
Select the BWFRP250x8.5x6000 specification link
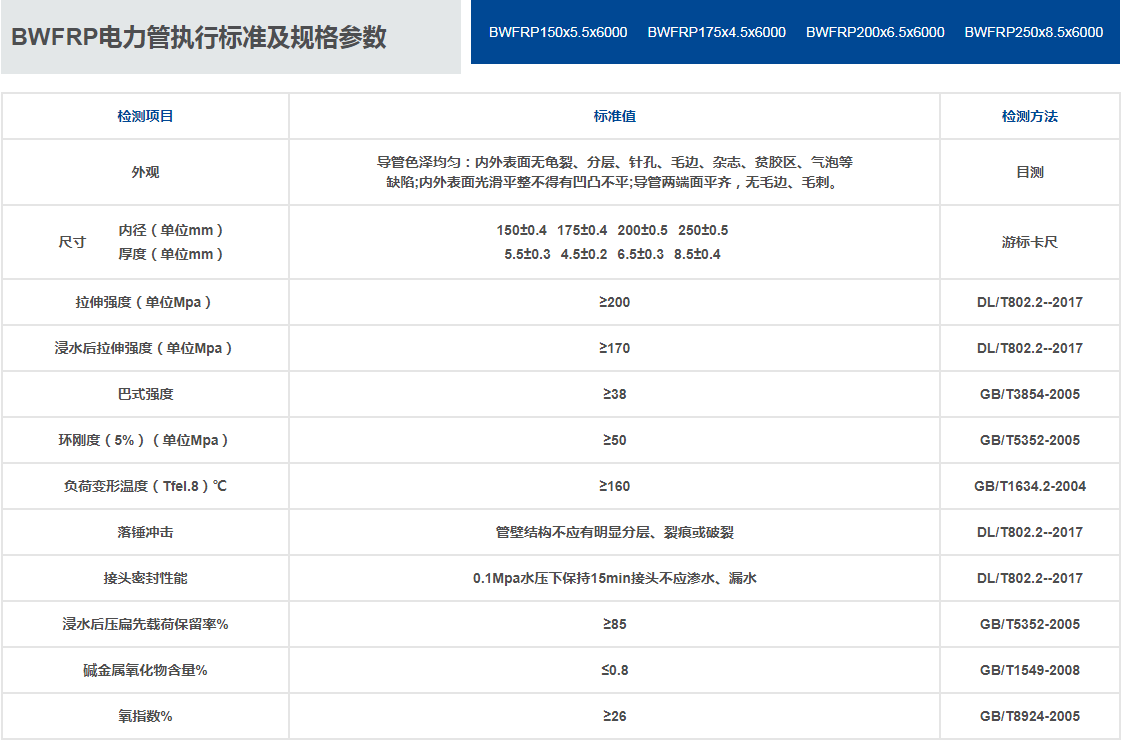(1032, 32)
